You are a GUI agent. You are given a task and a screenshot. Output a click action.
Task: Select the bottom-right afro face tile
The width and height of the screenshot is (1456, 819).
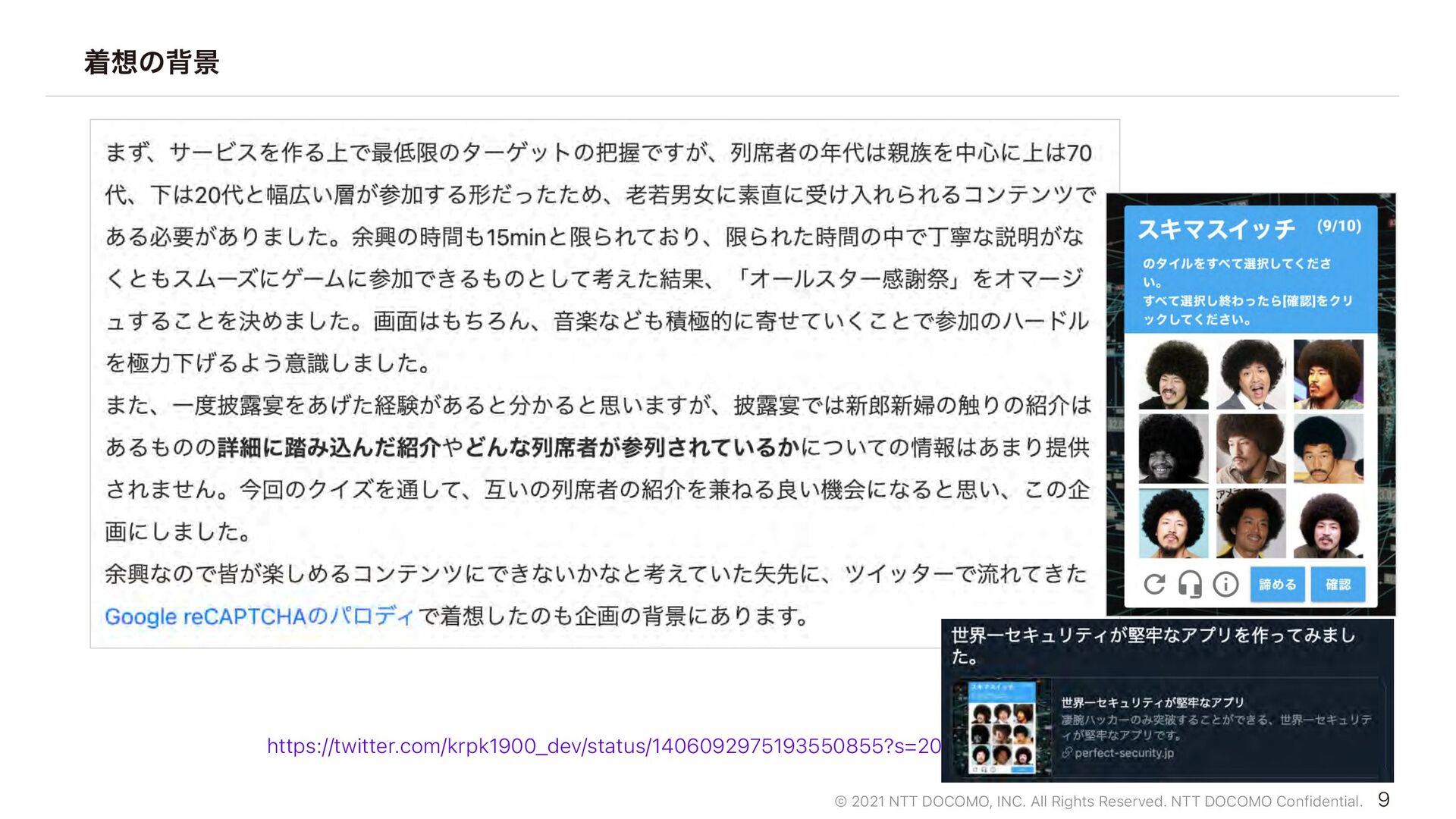1329,523
